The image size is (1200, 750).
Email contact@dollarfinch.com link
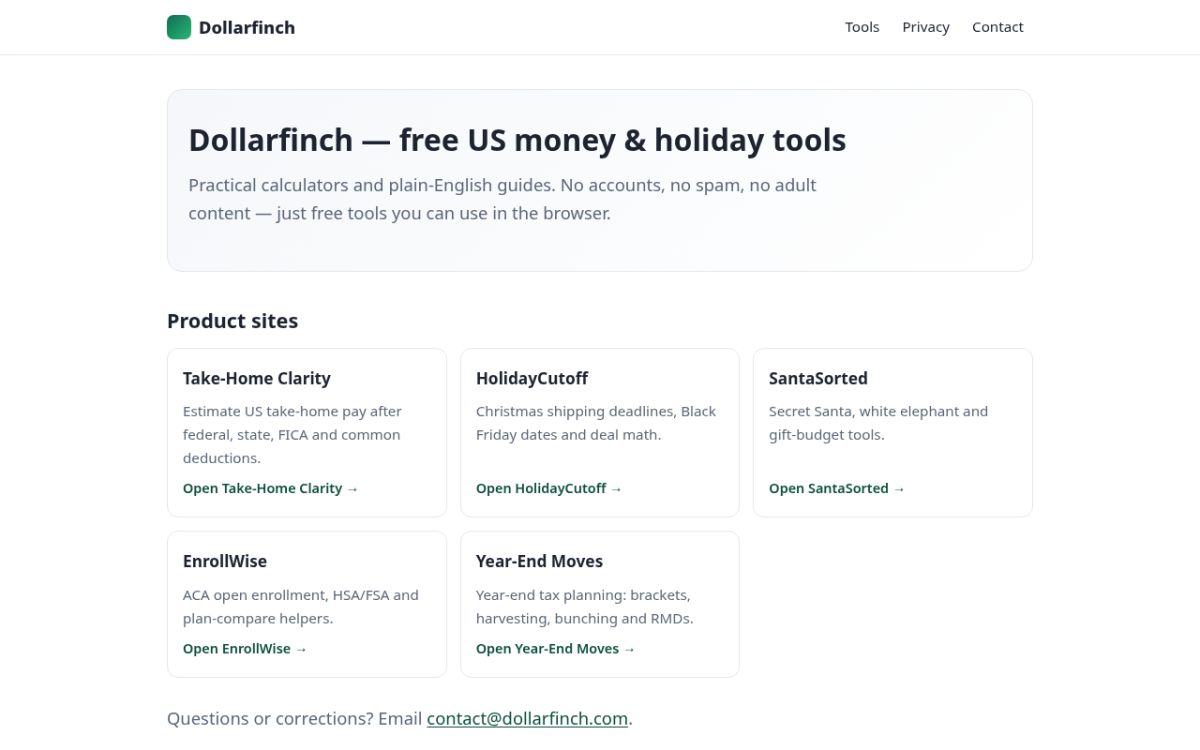(528, 718)
